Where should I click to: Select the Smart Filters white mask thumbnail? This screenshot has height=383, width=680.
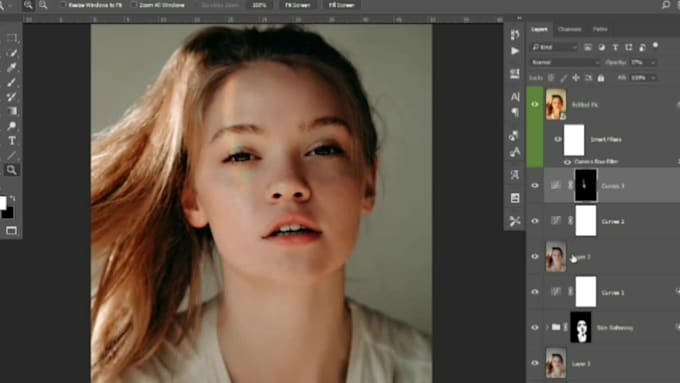574,140
